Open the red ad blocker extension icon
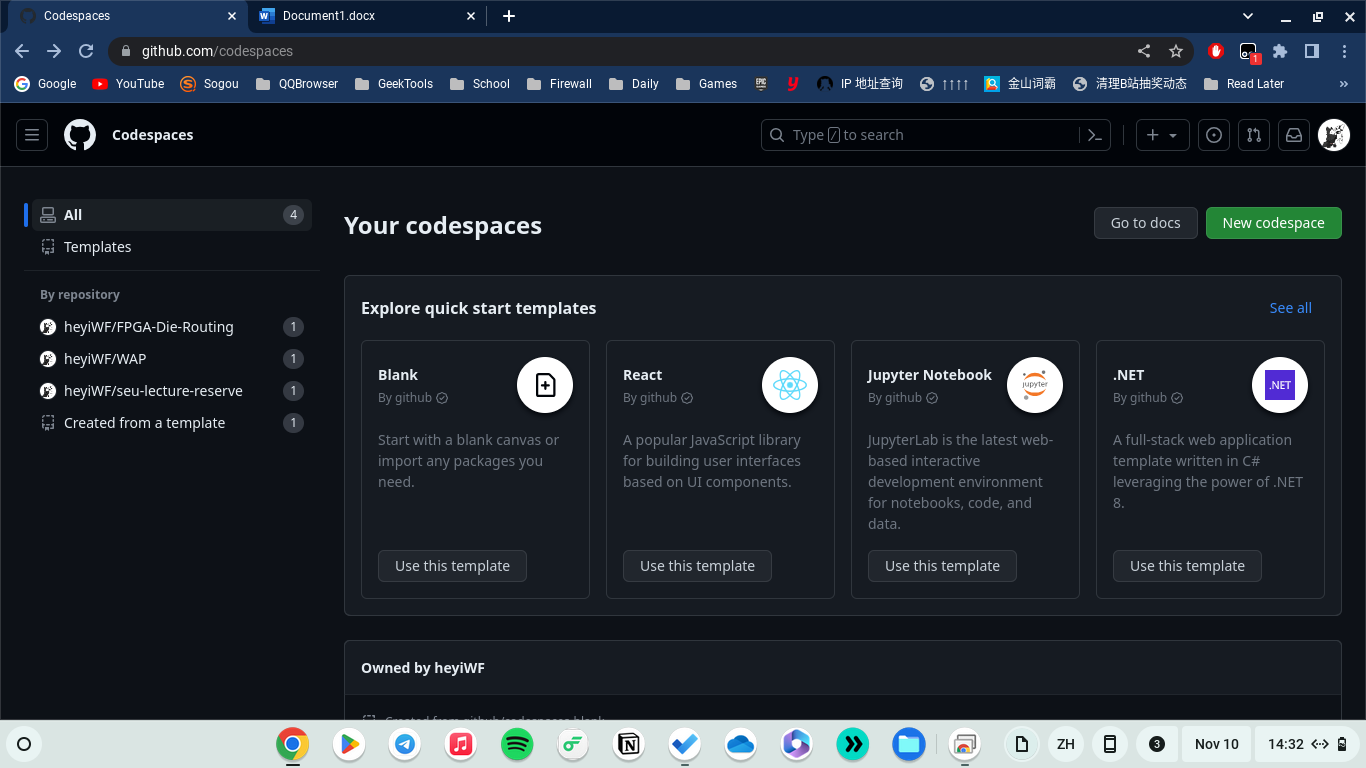1366x768 pixels. tap(1216, 51)
